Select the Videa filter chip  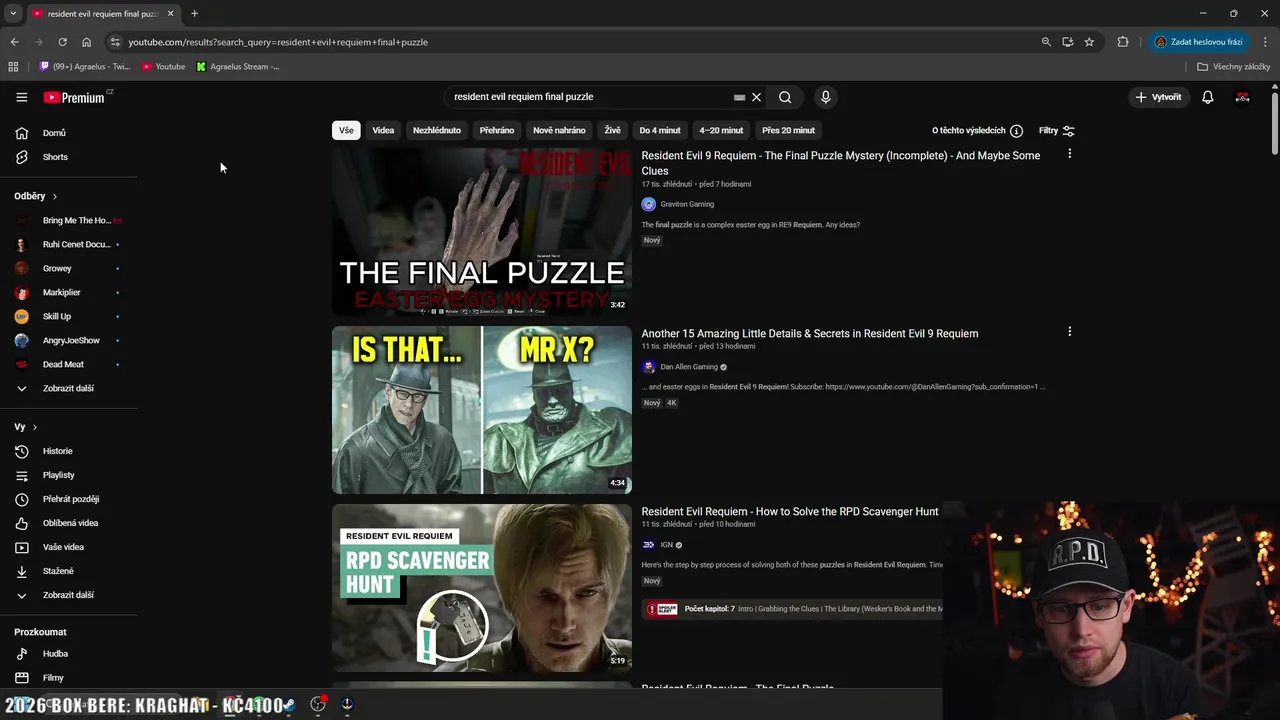point(383,131)
